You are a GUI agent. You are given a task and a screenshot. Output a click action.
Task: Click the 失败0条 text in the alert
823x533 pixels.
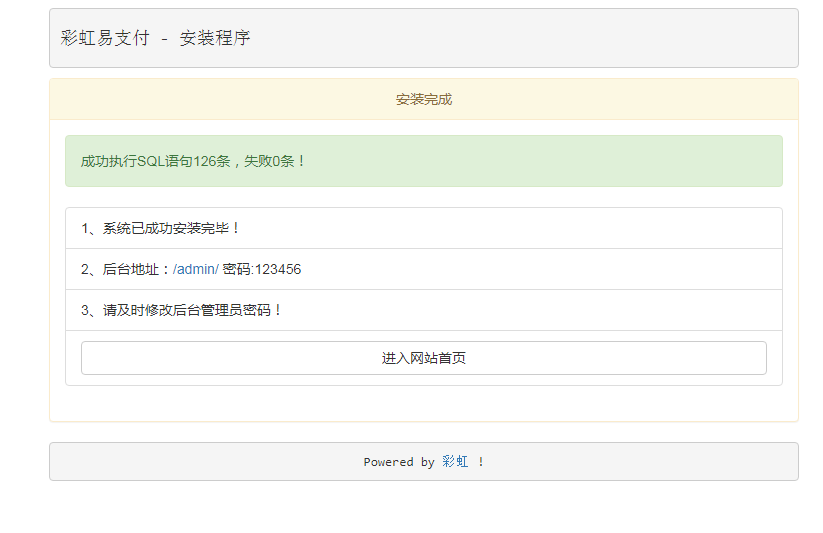(270, 161)
